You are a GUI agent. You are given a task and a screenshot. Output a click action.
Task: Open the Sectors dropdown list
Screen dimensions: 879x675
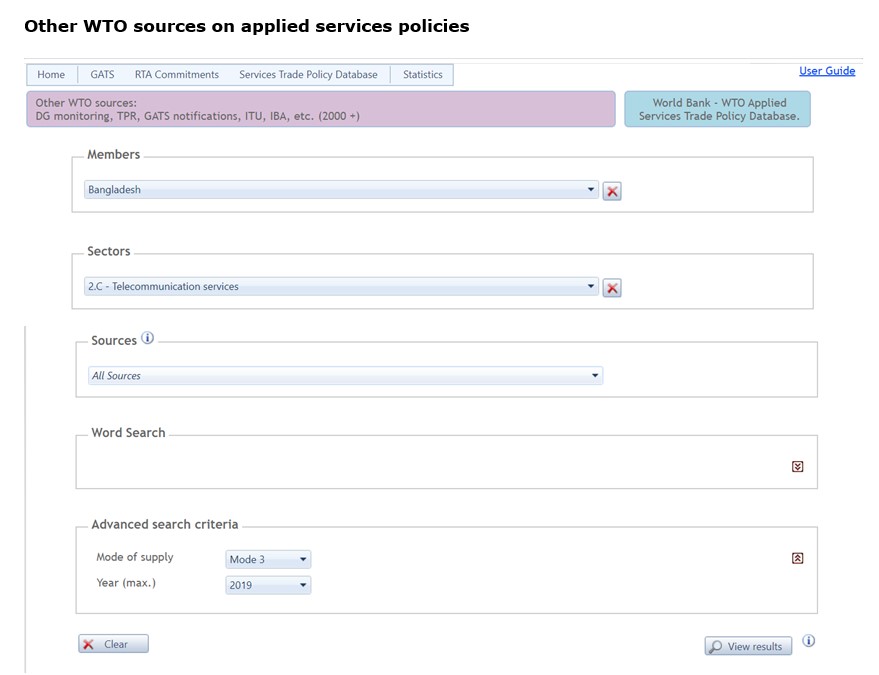(x=341, y=286)
